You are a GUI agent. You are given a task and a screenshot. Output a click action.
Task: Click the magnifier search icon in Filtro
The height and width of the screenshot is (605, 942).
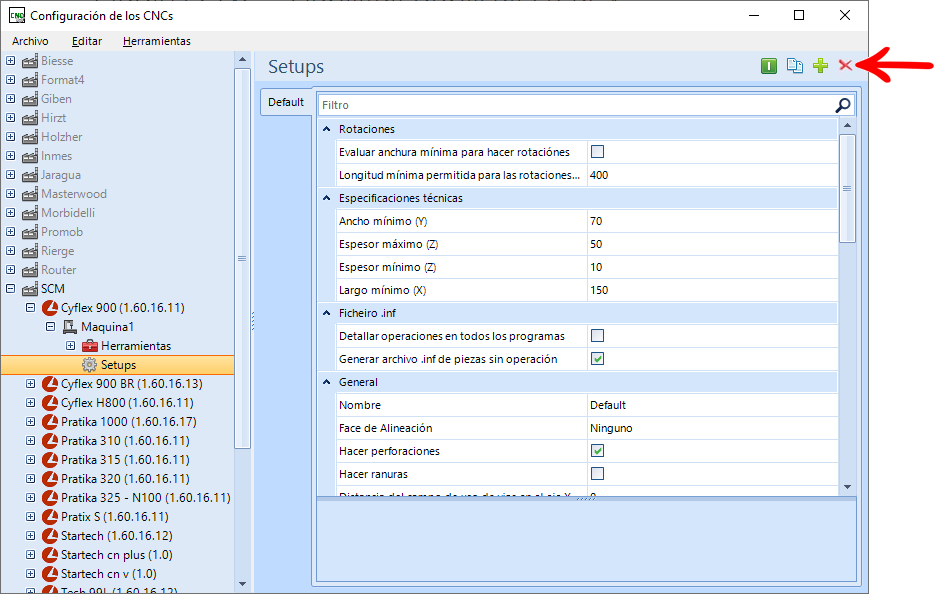pos(843,105)
